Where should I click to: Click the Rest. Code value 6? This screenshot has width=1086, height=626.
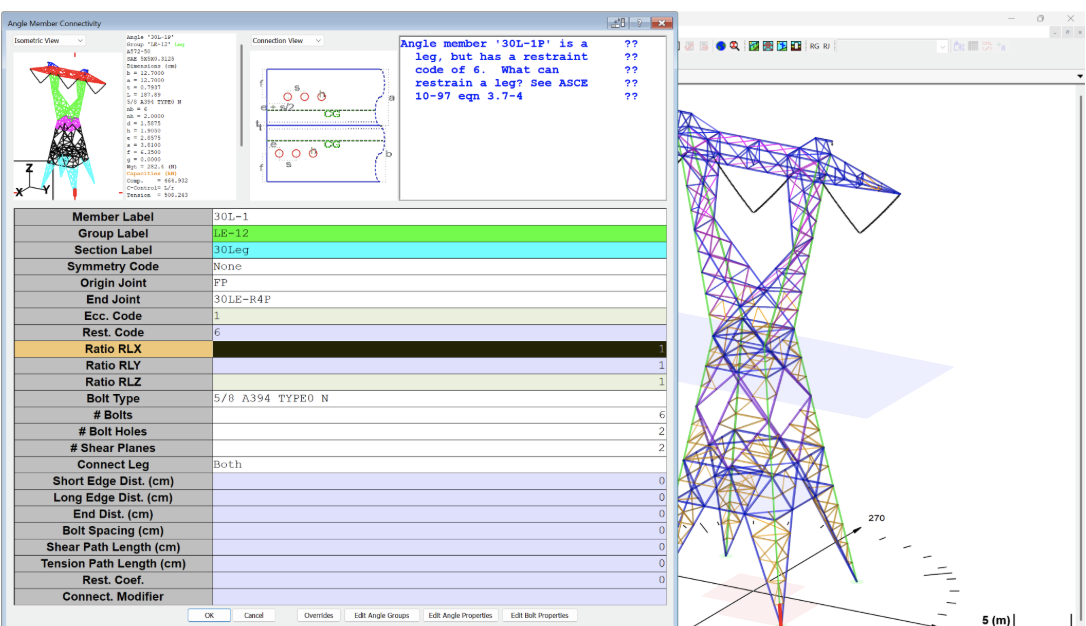click(439, 332)
